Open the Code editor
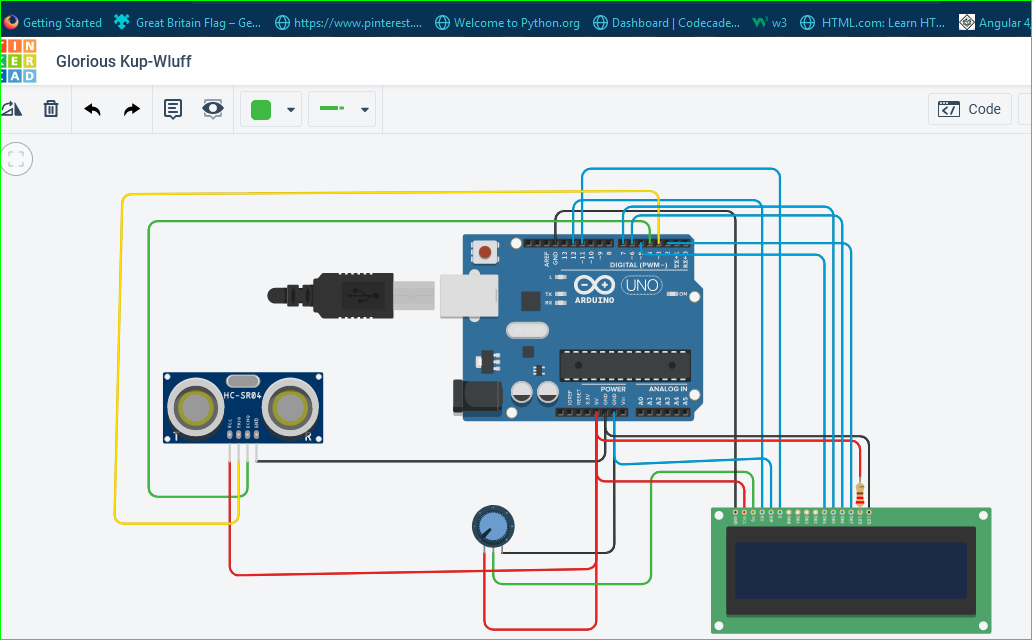The width and height of the screenshot is (1032, 640). click(x=969, y=109)
